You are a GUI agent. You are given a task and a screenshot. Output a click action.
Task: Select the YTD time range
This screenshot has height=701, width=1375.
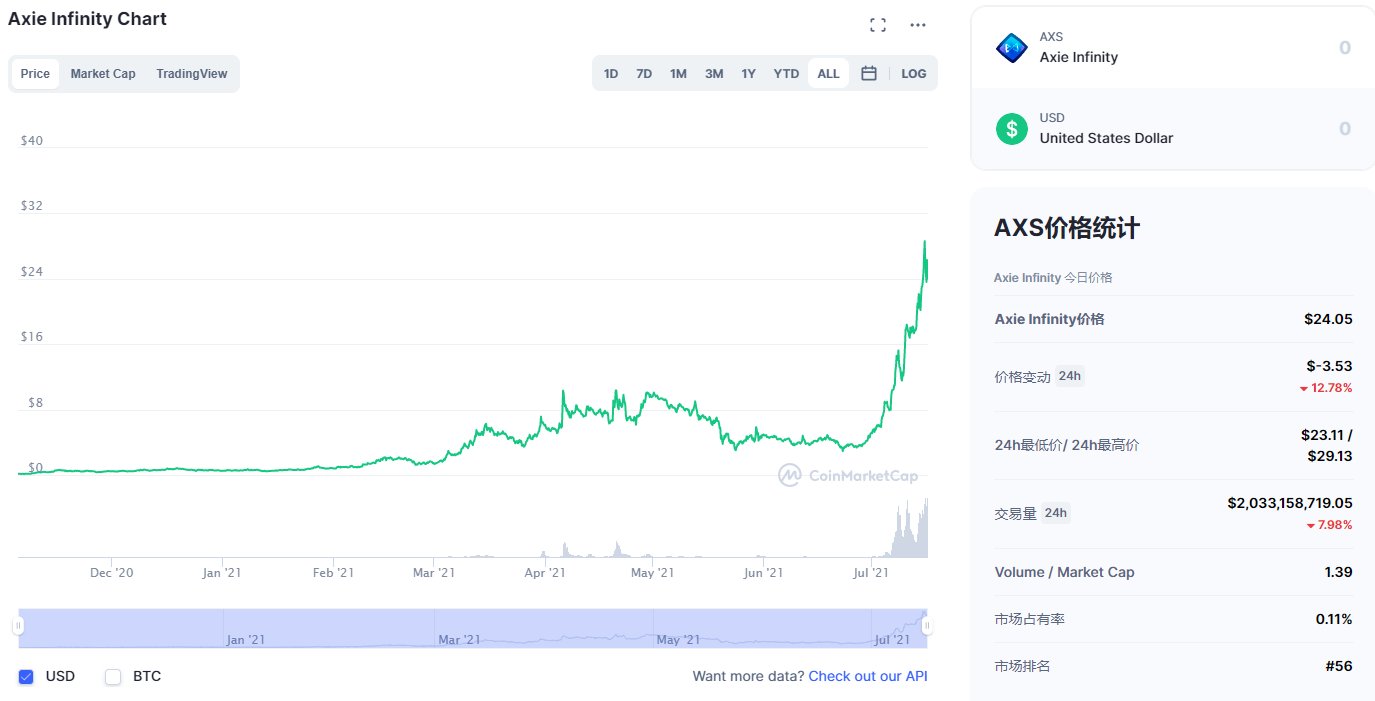[786, 73]
